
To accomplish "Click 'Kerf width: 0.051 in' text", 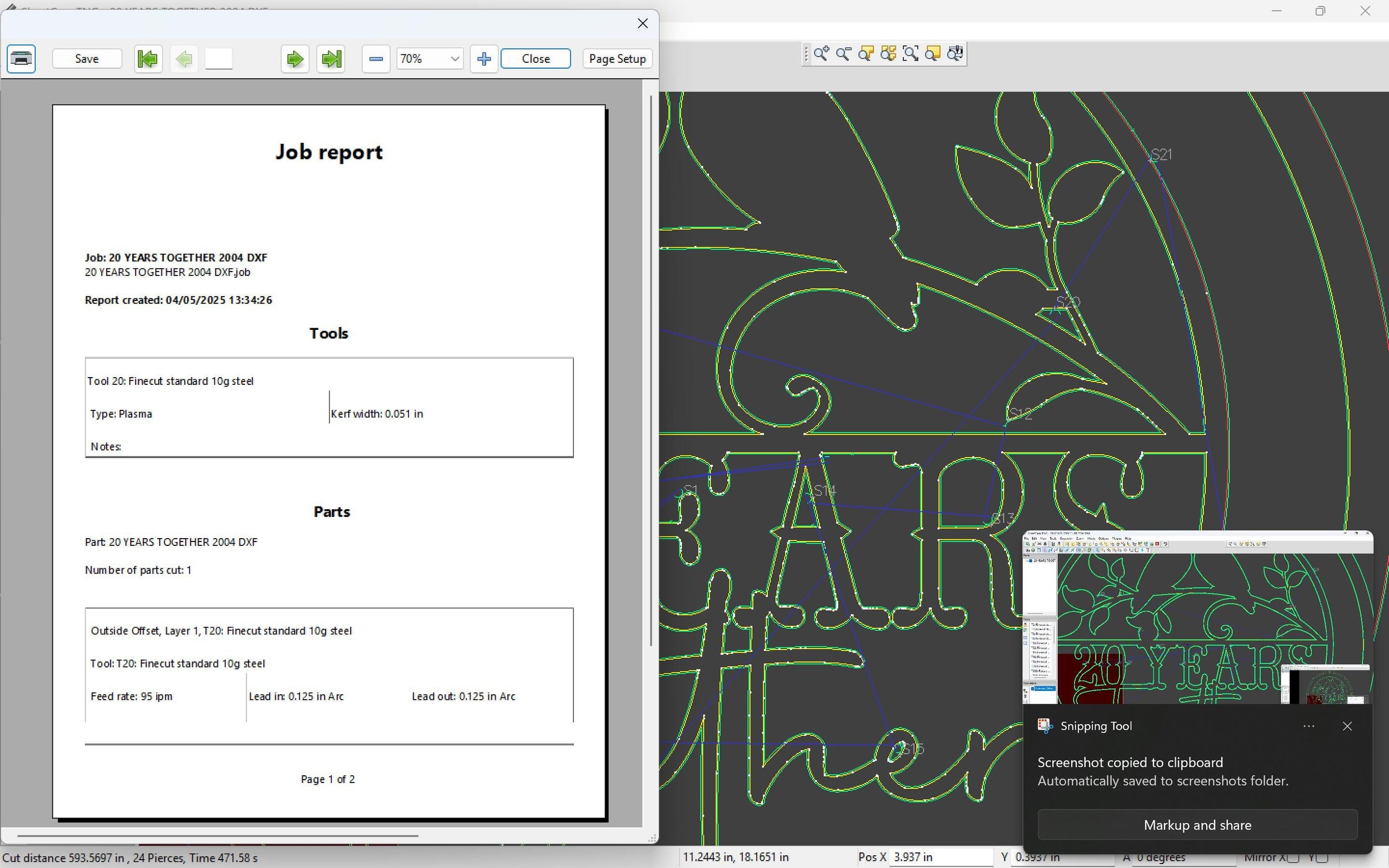I will [x=377, y=413].
